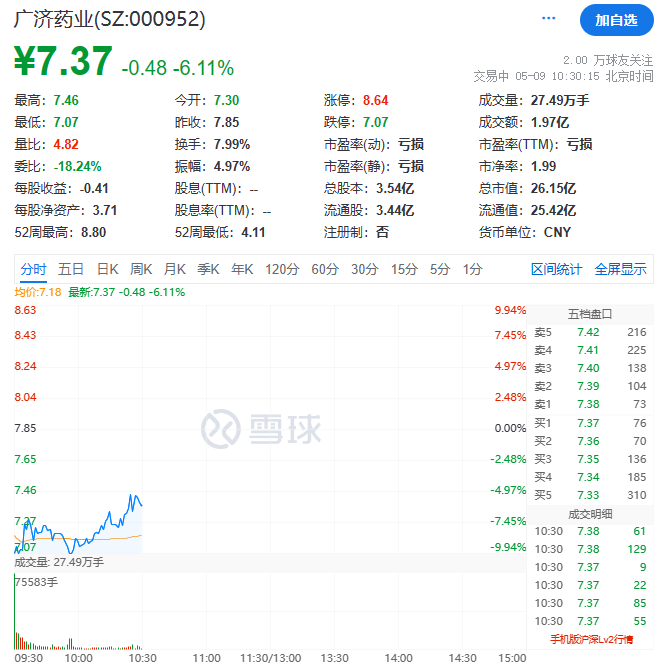This screenshot has height=666, width=671.
Task: Click the 买1 order row at 7.37
Action: pos(590,423)
